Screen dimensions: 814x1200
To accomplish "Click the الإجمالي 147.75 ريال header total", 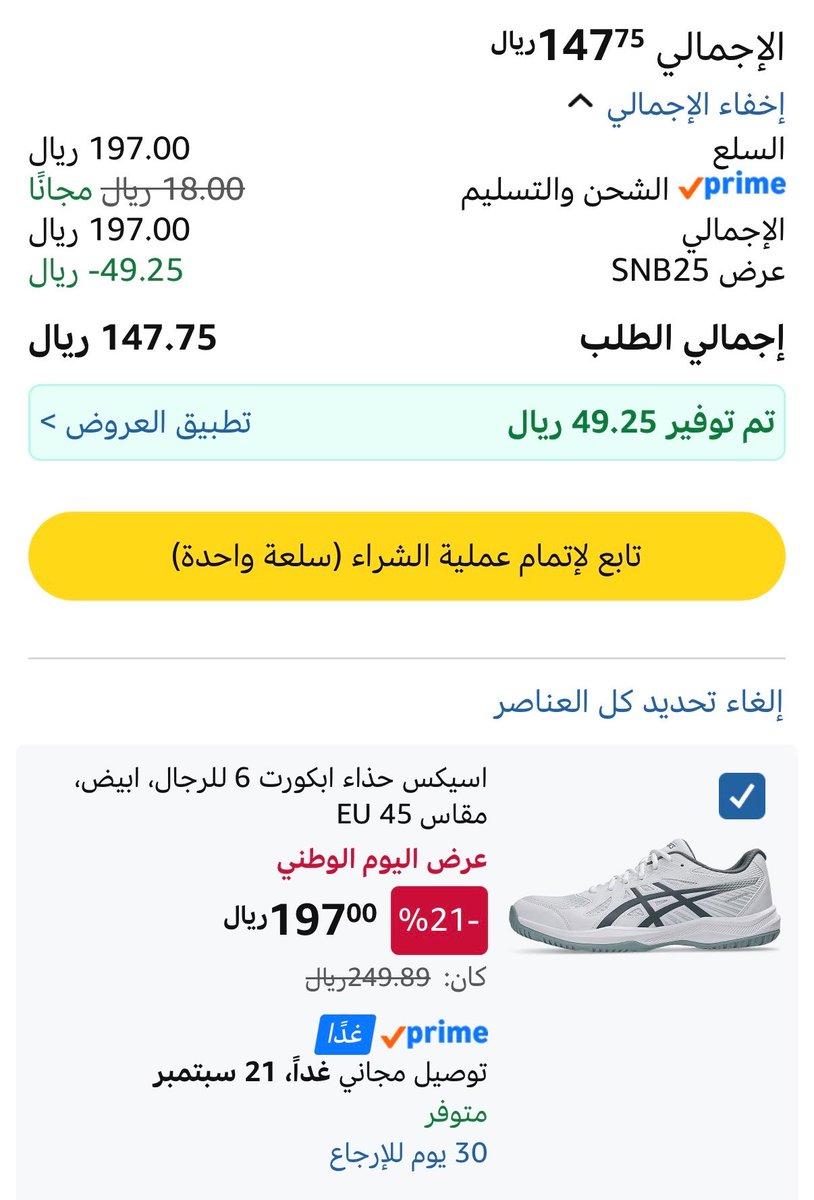I will [x=638, y=45].
